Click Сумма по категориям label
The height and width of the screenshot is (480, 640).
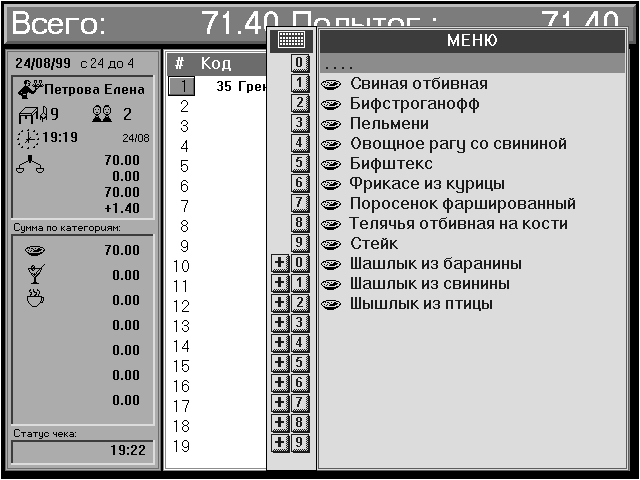click(x=67, y=228)
